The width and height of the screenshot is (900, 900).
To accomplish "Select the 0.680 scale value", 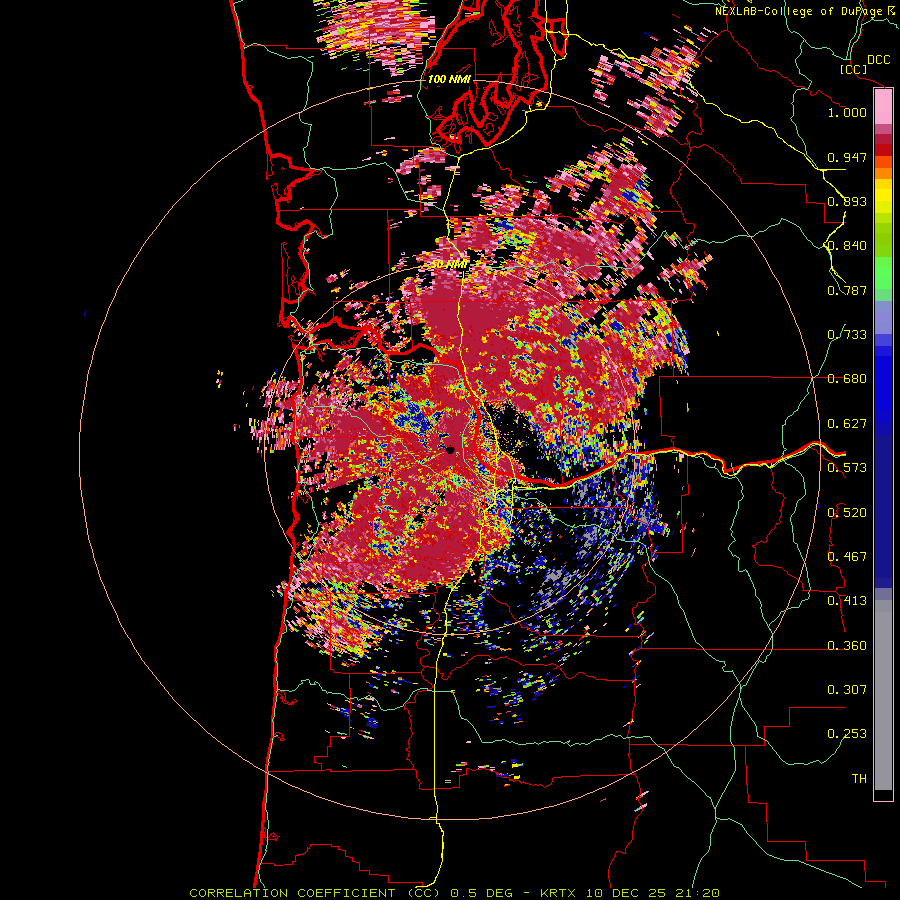I will pyautogui.click(x=847, y=379).
